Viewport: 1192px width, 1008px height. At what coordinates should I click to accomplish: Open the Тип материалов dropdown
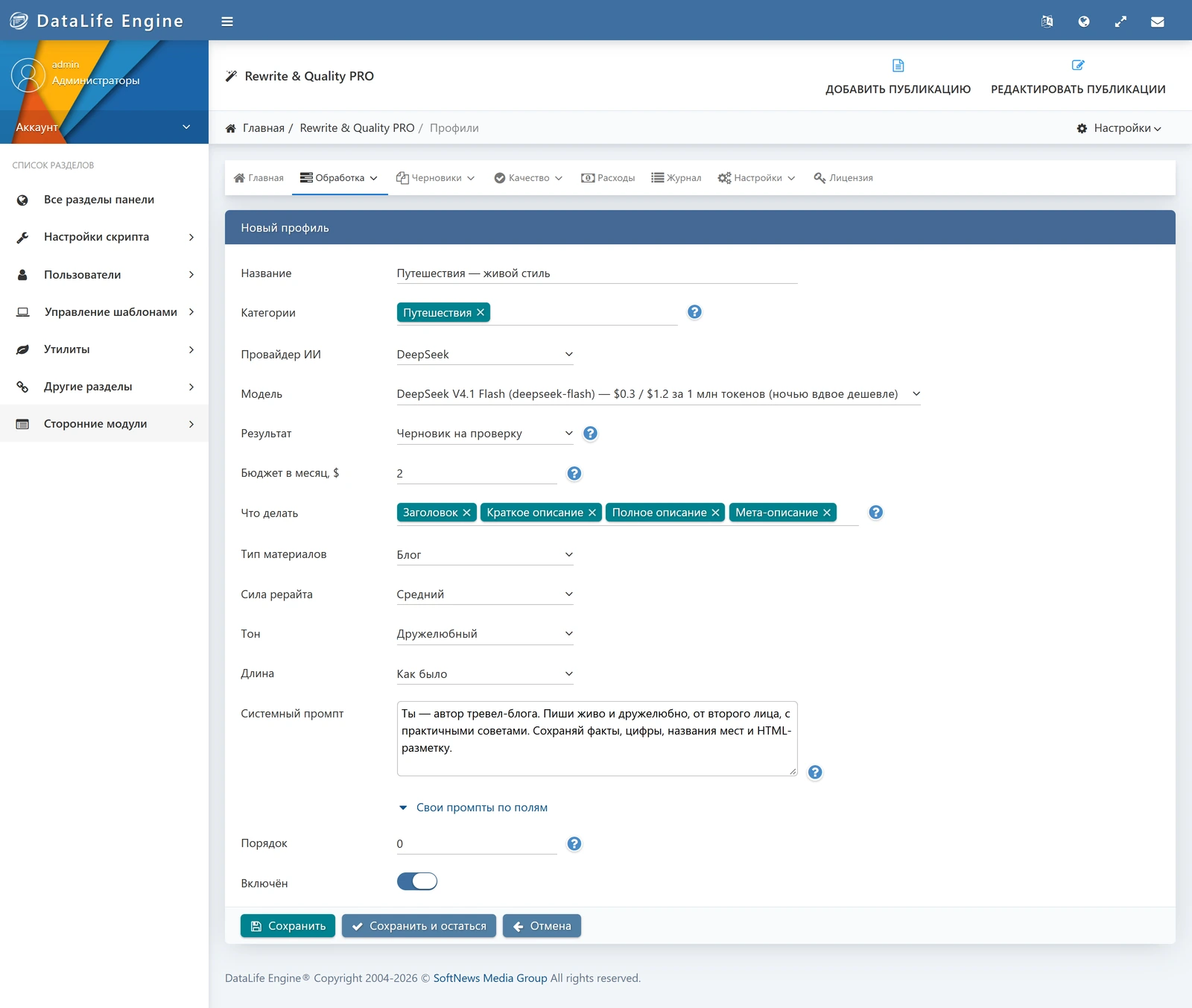(485, 555)
